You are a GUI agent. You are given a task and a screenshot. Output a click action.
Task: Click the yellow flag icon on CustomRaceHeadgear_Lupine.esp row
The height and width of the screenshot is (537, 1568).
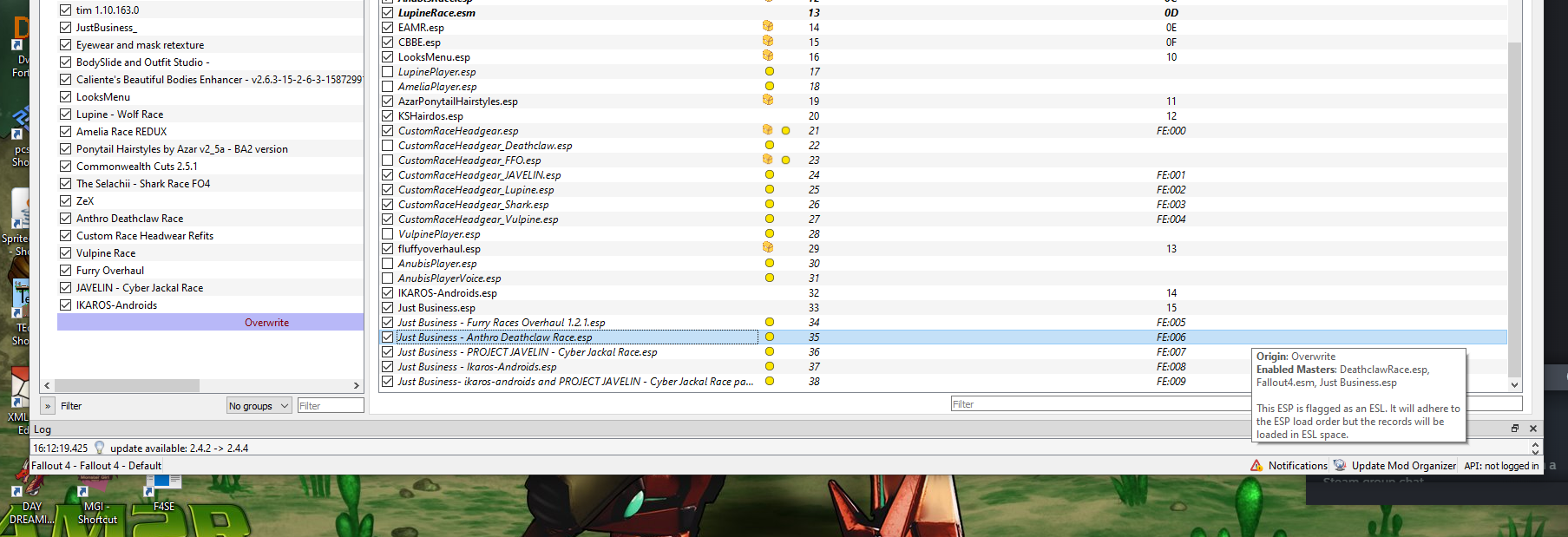click(x=770, y=189)
